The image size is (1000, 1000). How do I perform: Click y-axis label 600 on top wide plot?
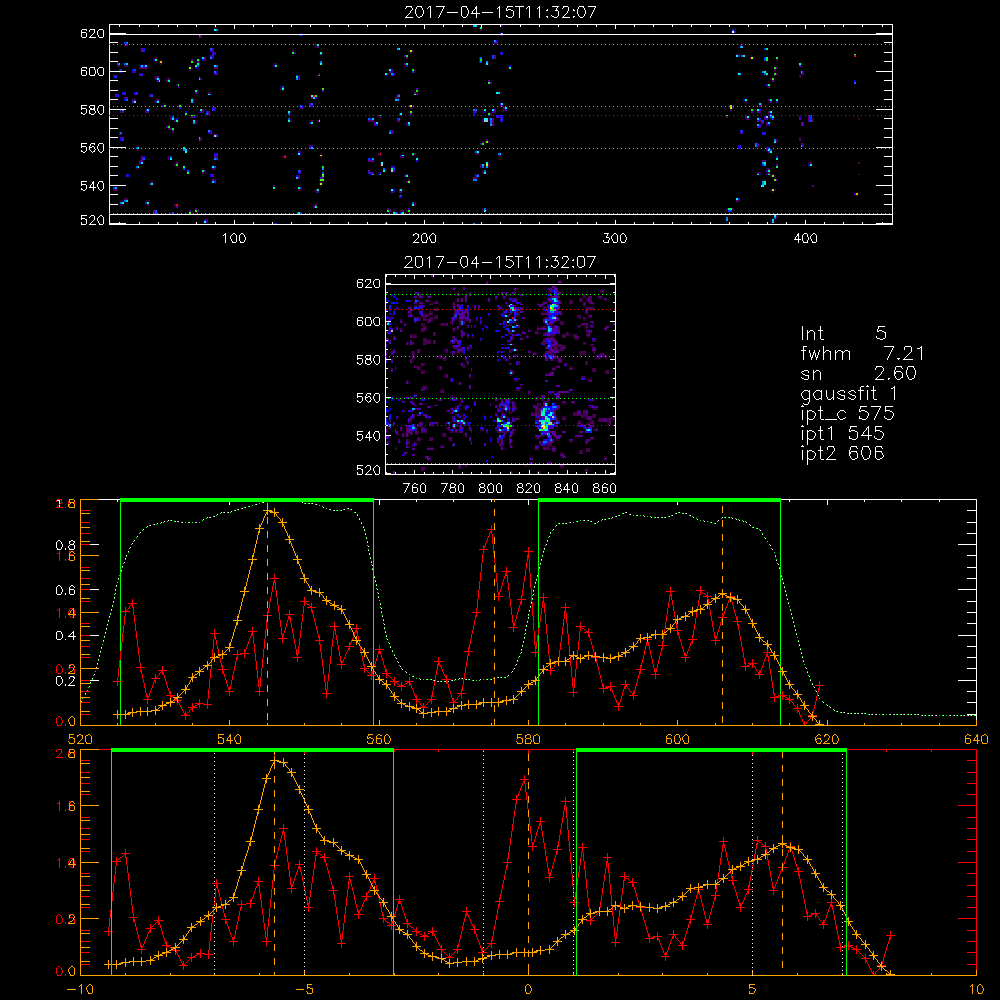92,71
